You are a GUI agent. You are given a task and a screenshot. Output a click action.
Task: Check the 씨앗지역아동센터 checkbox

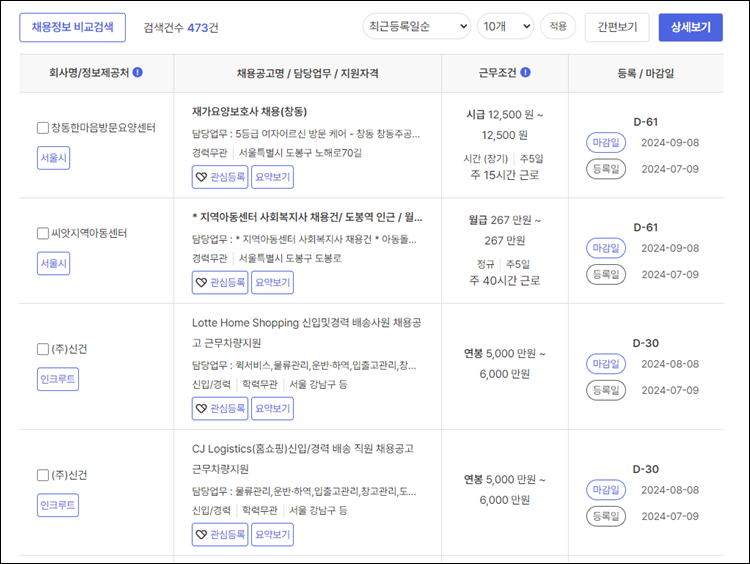click(x=43, y=233)
